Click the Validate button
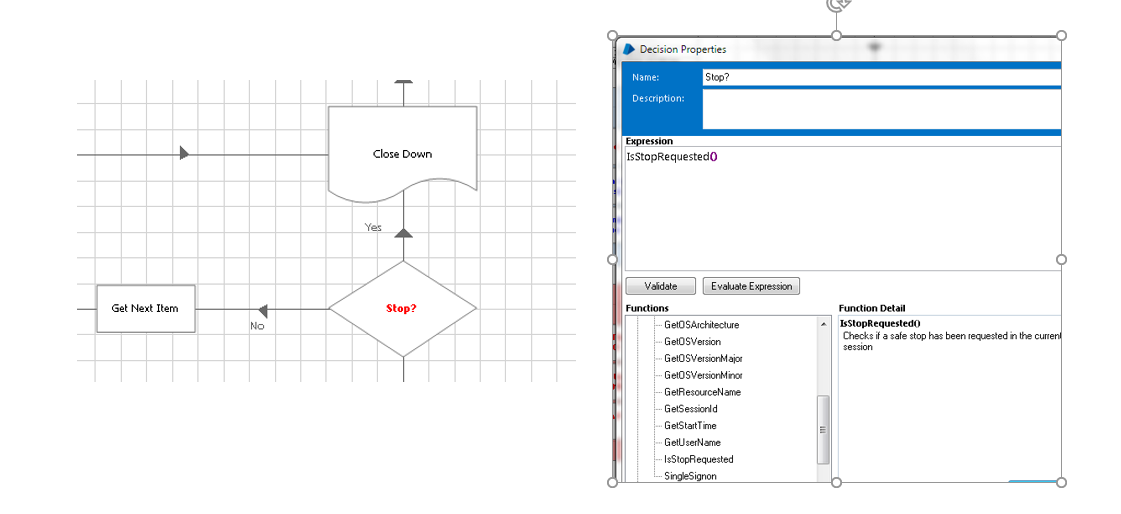Screen dimensions: 1121x514 (661, 286)
